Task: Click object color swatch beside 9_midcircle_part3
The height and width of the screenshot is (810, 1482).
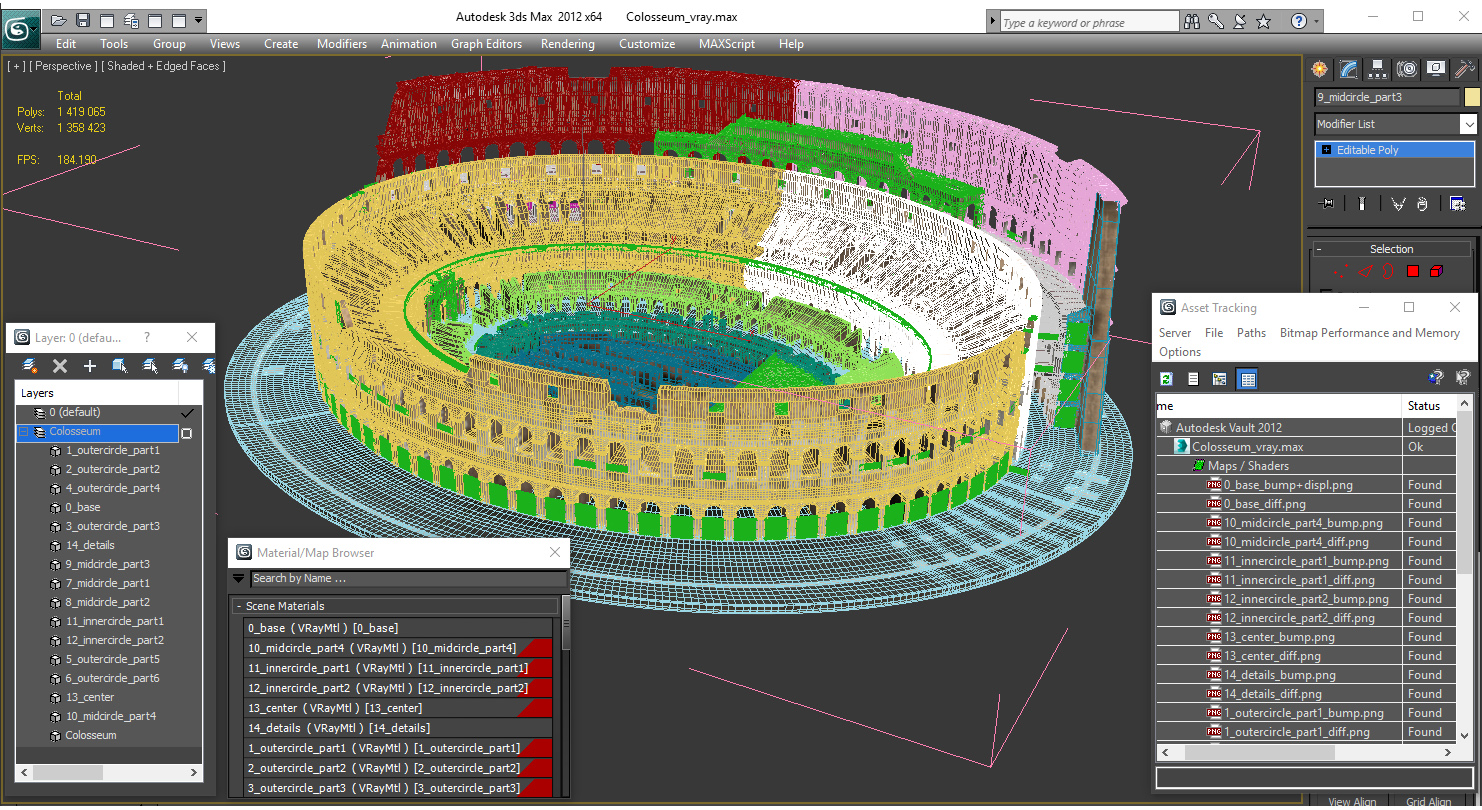Action: 1471,97
